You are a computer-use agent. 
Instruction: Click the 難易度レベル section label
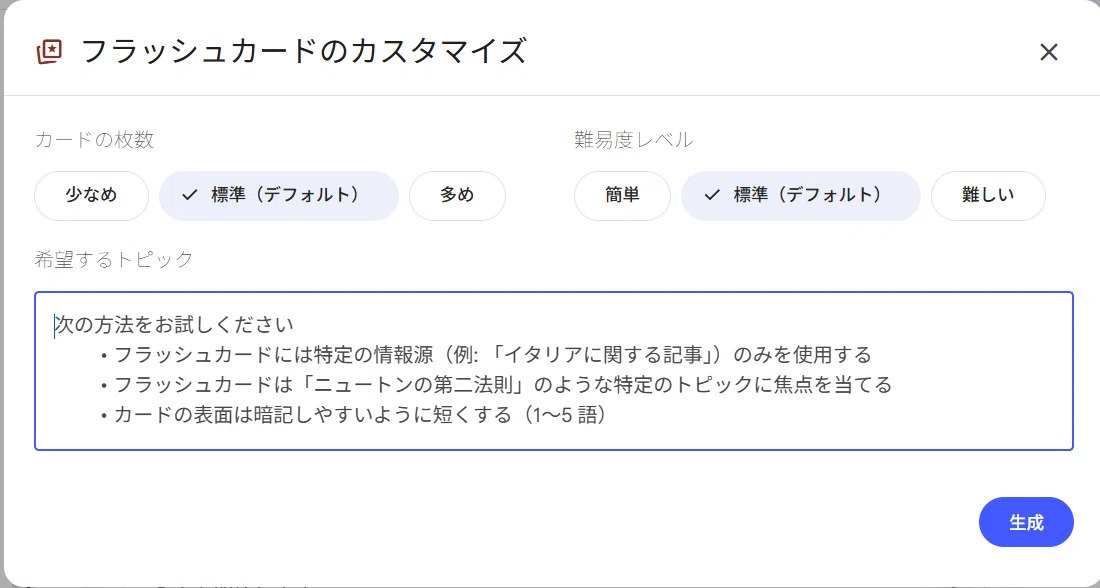coord(633,140)
